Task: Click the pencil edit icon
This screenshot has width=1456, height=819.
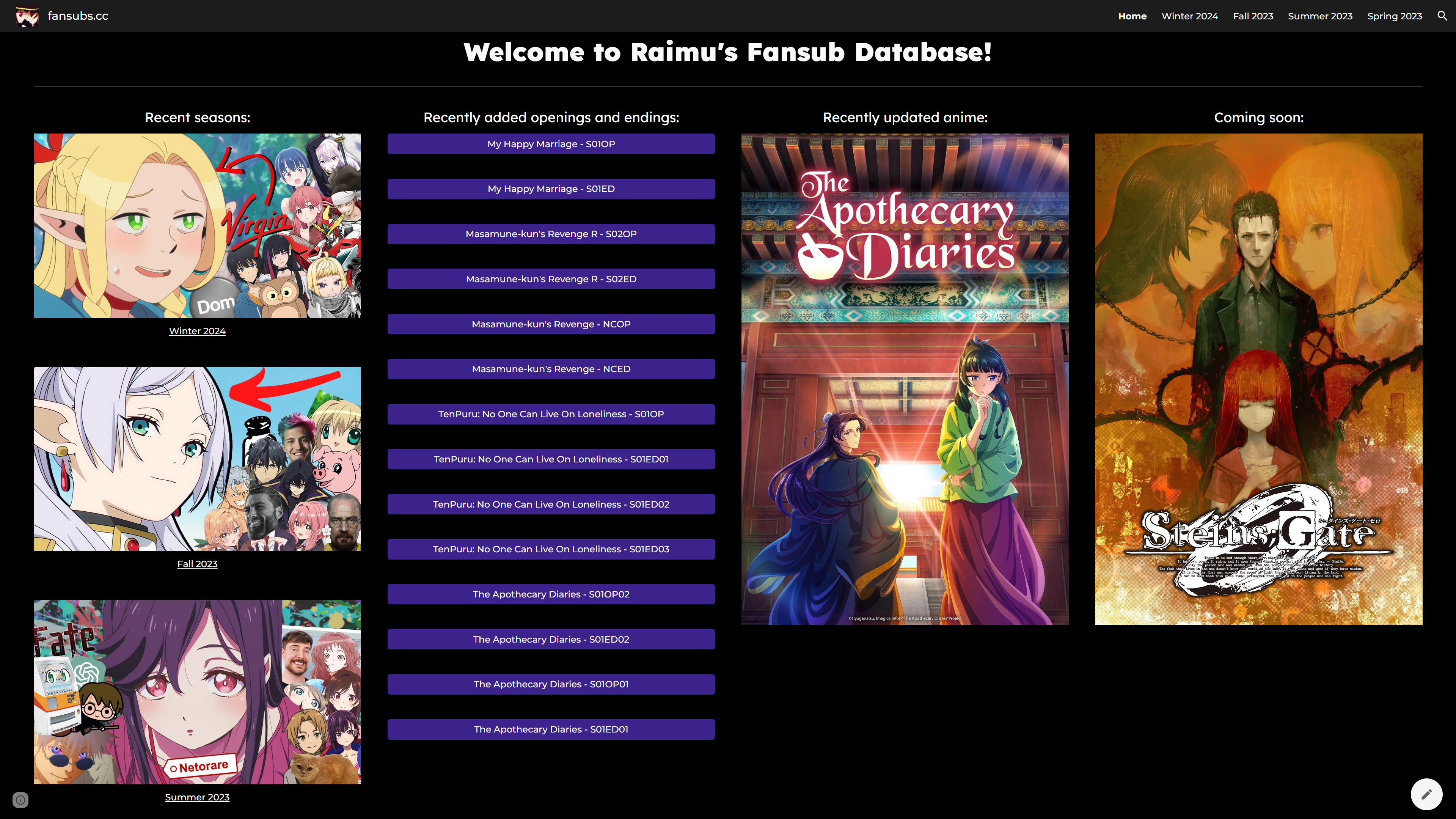Action: point(1426,794)
